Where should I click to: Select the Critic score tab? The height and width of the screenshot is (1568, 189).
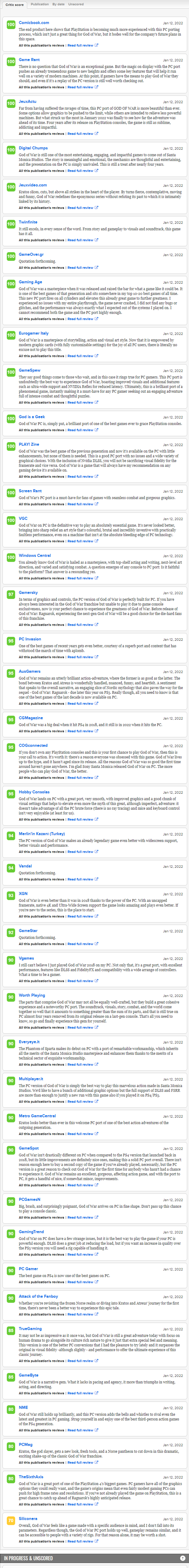14,4
